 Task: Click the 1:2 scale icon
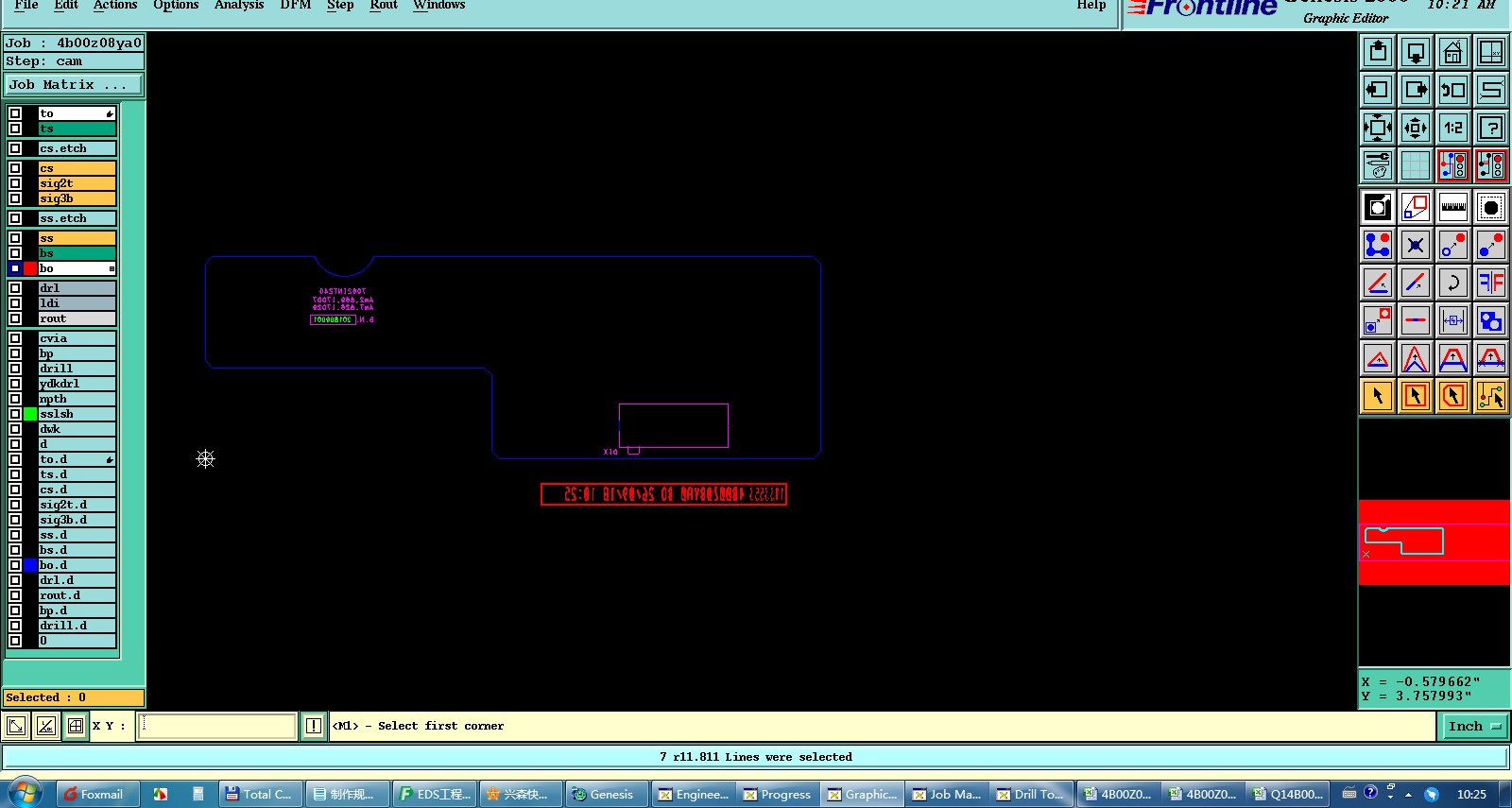click(x=1453, y=128)
